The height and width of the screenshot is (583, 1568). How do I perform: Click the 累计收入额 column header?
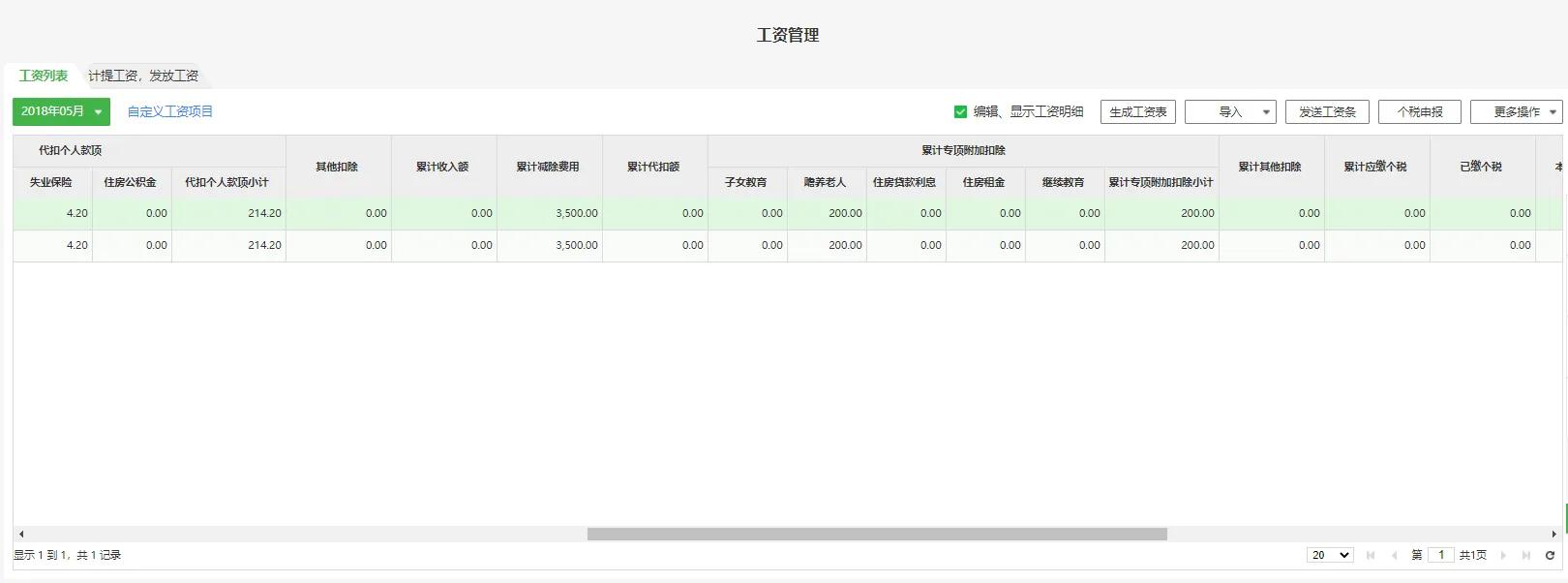[443, 167]
